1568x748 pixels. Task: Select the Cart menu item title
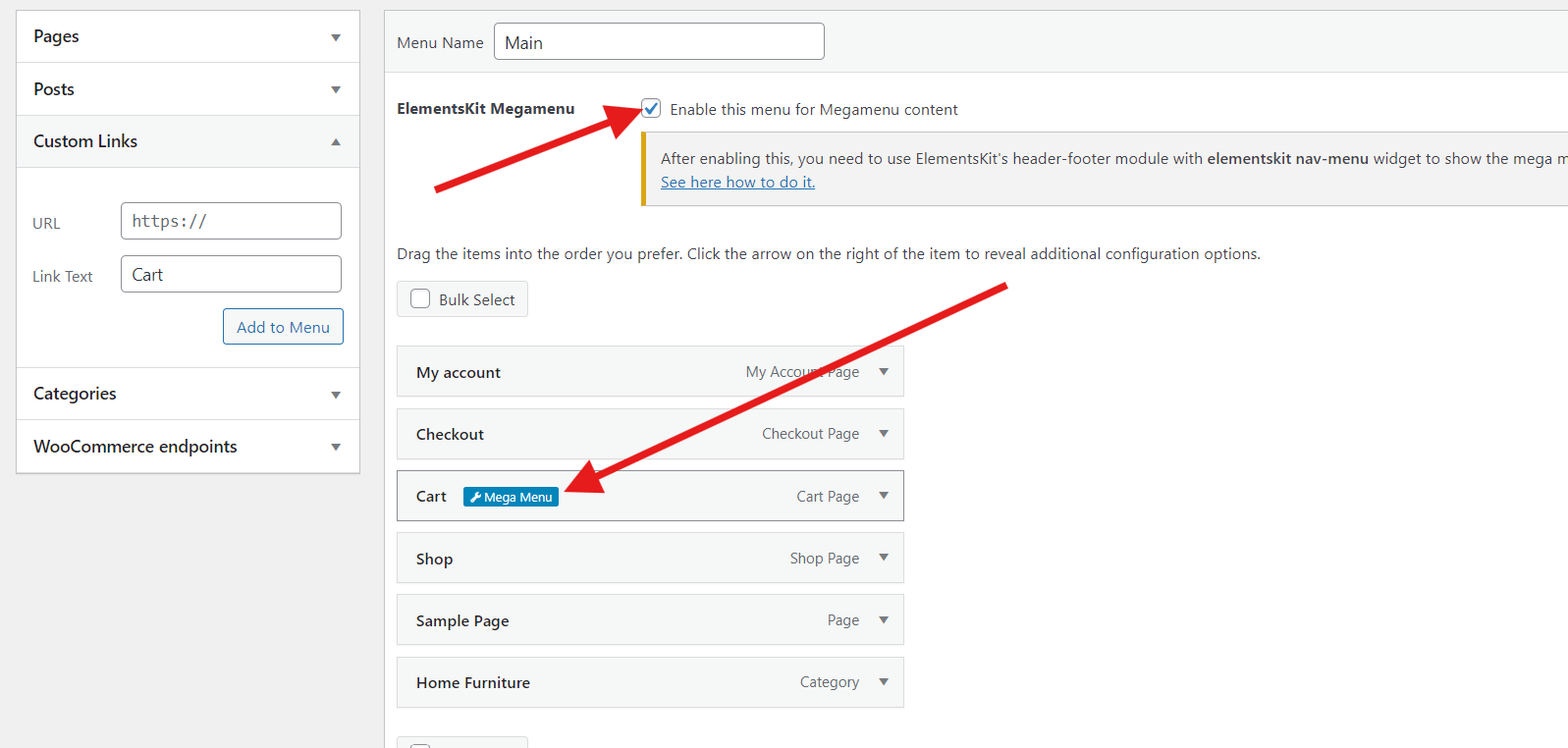pyautogui.click(x=431, y=497)
